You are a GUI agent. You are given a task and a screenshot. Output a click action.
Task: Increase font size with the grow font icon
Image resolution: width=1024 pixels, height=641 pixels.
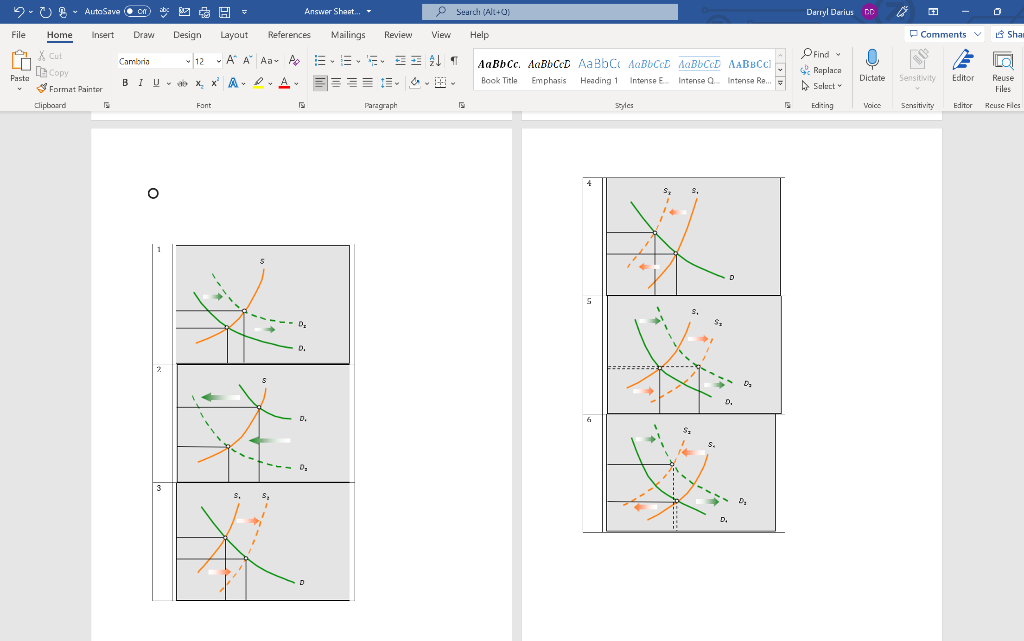coord(231,61)
